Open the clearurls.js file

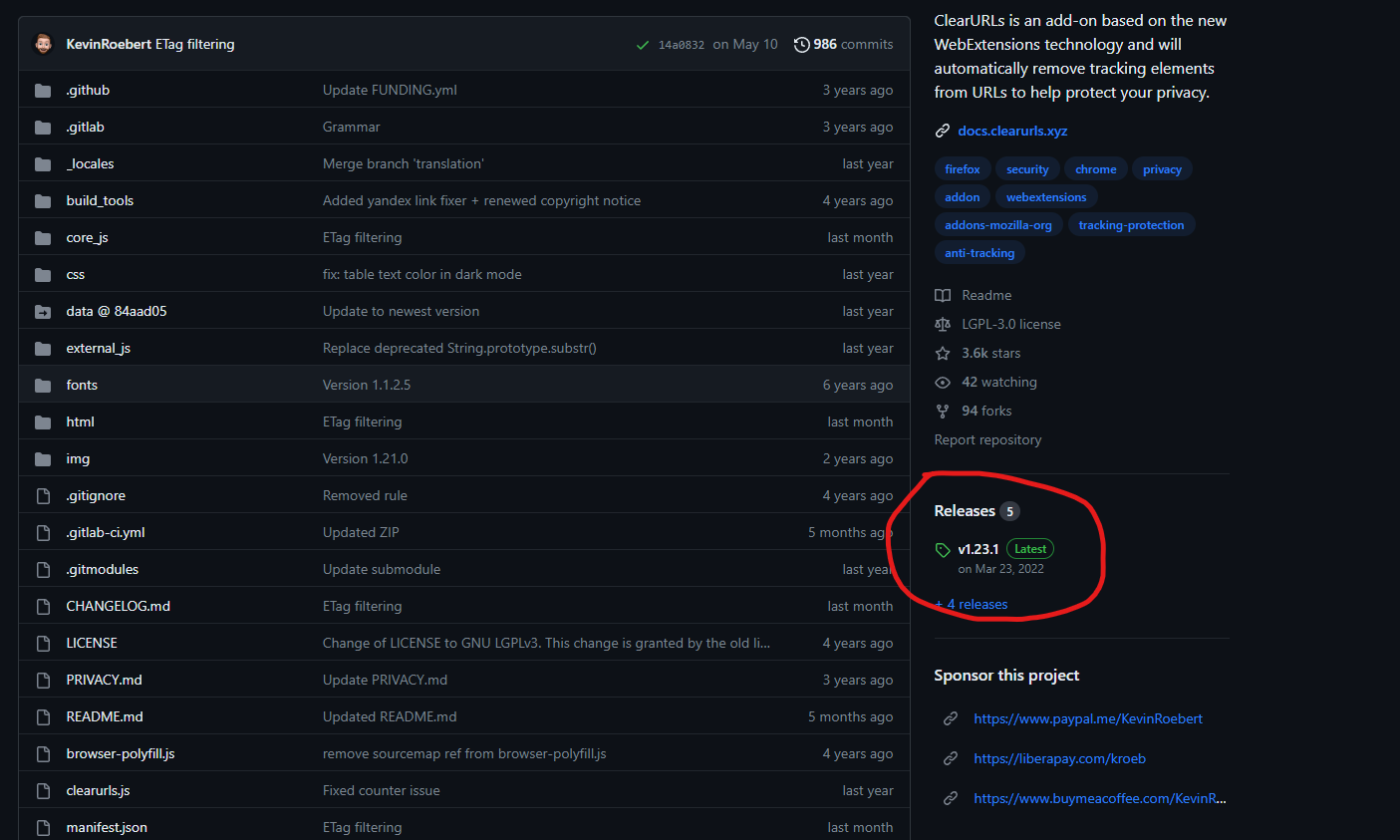(98, 791)
